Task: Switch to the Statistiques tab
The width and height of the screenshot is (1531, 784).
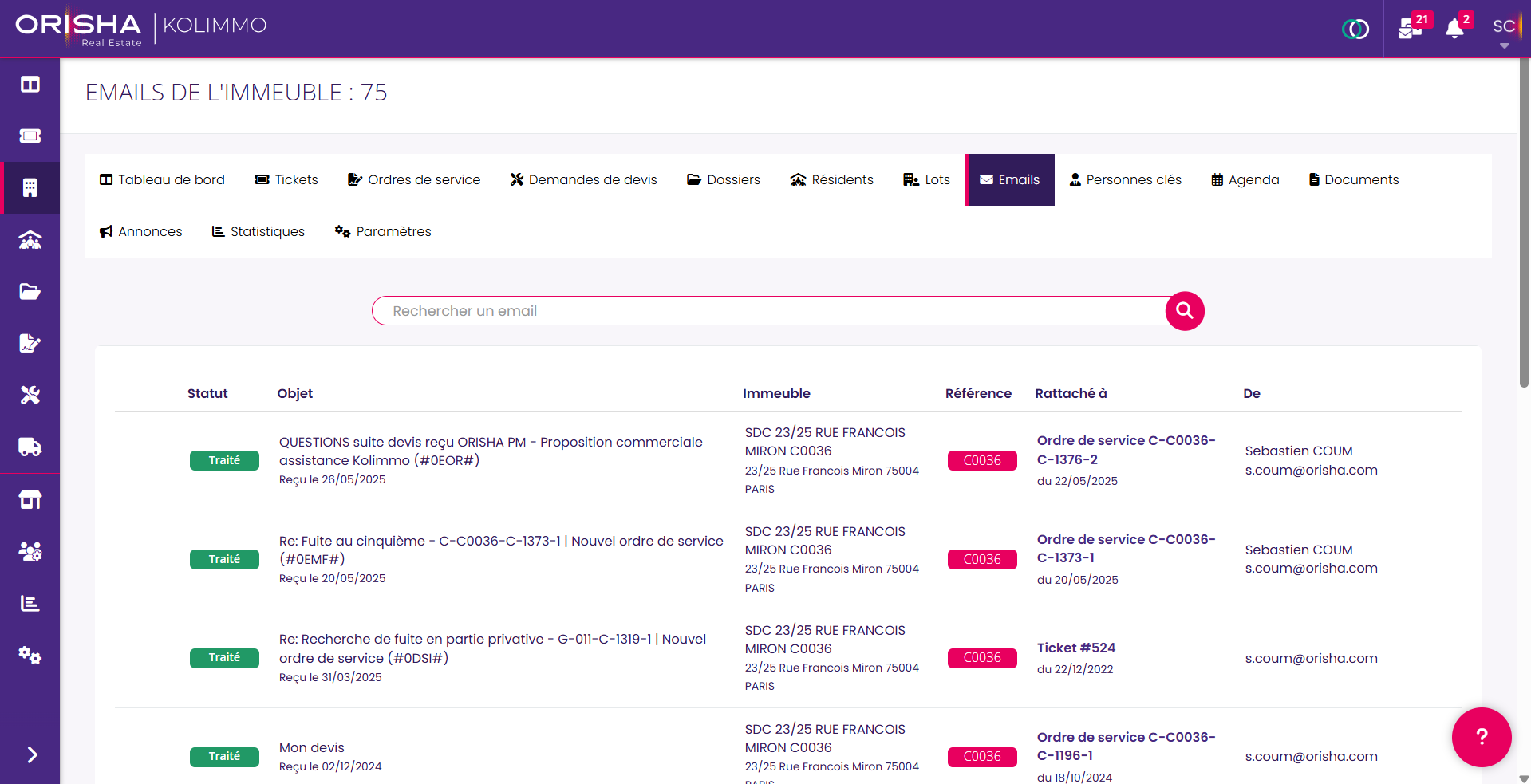Action: [258, 232]
